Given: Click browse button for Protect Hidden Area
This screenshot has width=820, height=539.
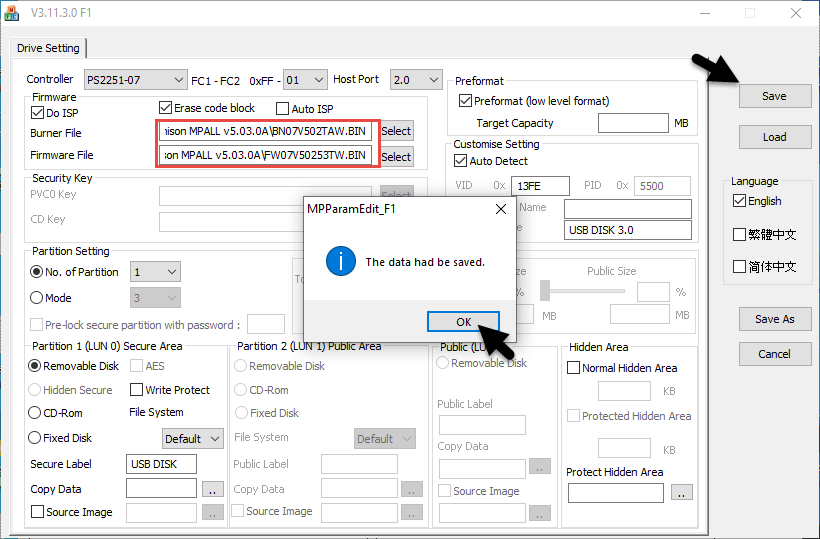Looking at the screenshot, I should pos(681,492).
